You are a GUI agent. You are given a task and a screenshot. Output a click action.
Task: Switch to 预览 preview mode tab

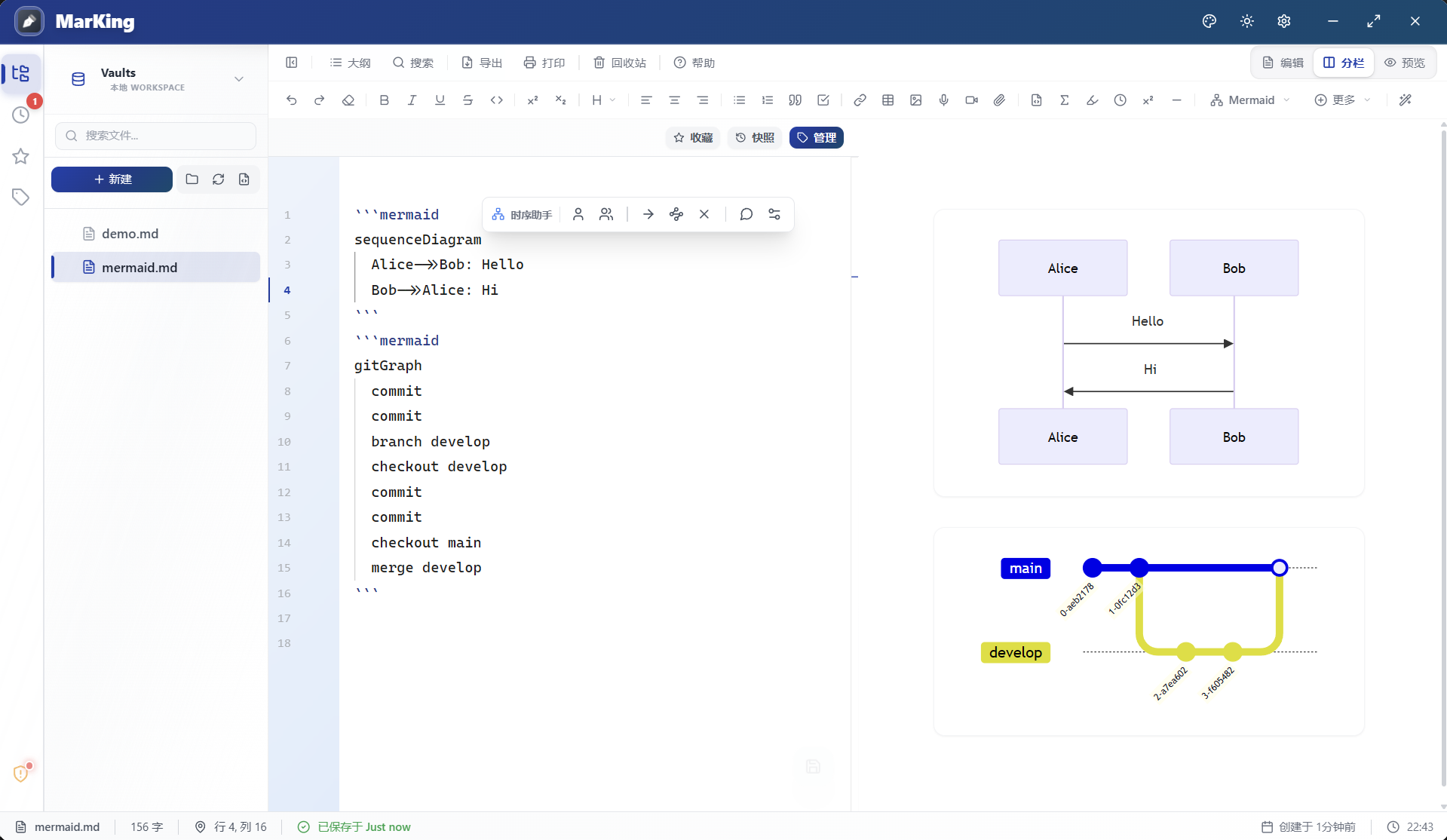[1405, 63]
